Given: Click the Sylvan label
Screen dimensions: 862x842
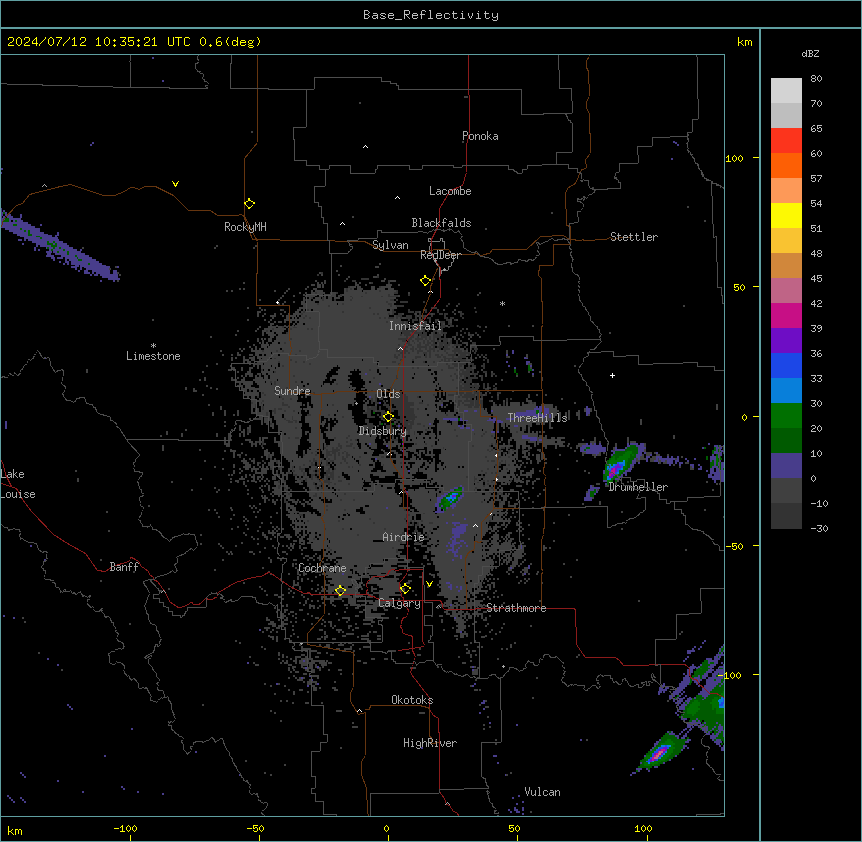Looking at the screenshot, I should tap(390, 245).
